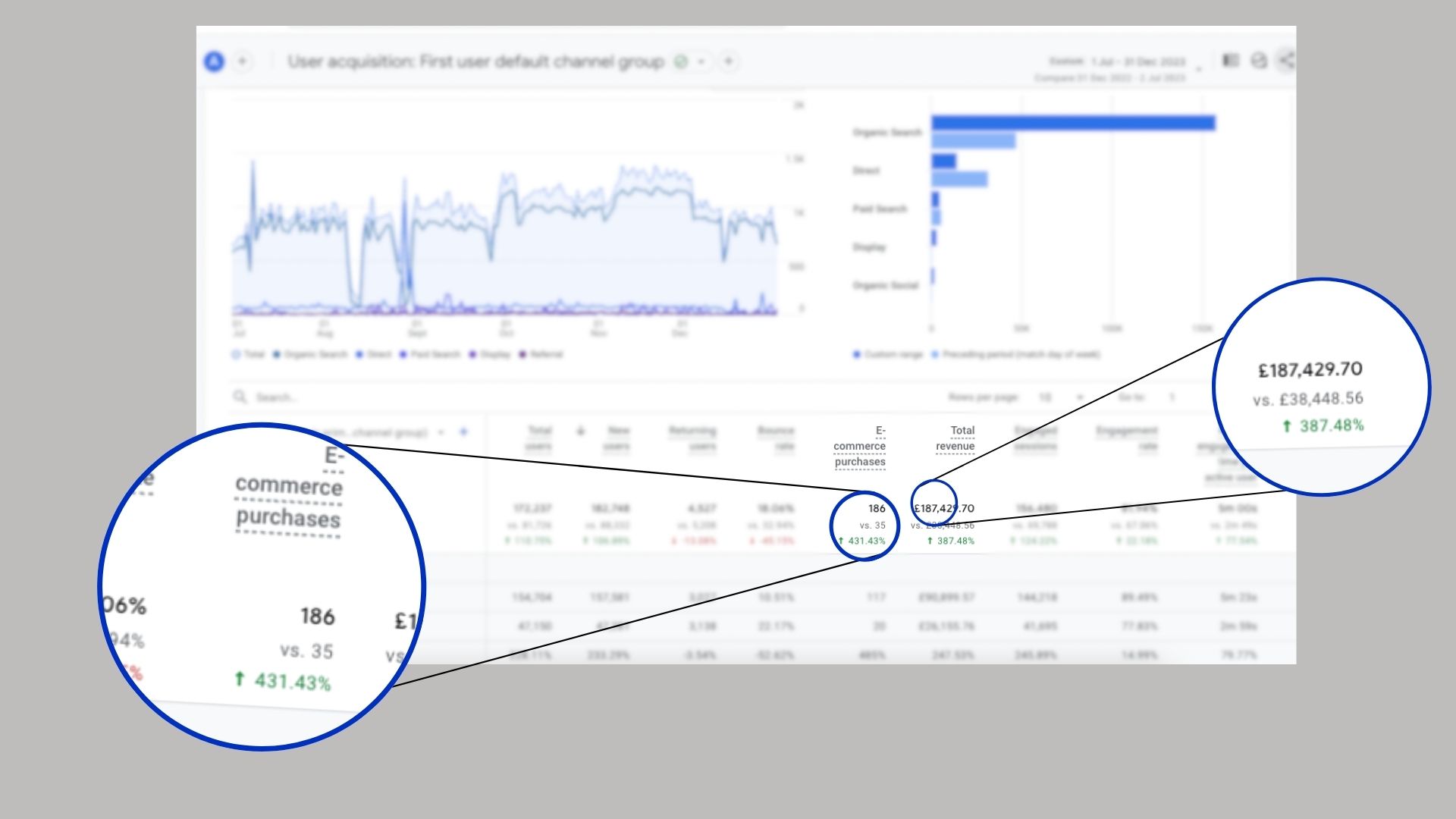
Task: Sort by the Total revenue column header
Action: point(955,438)
